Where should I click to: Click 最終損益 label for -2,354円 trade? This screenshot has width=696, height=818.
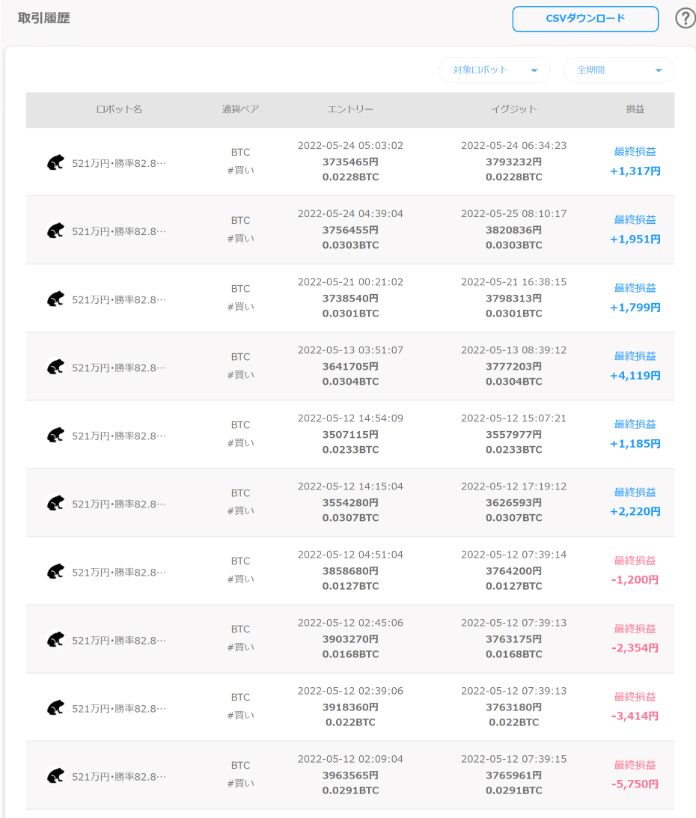pyautogui.click(x=635, y=629)
